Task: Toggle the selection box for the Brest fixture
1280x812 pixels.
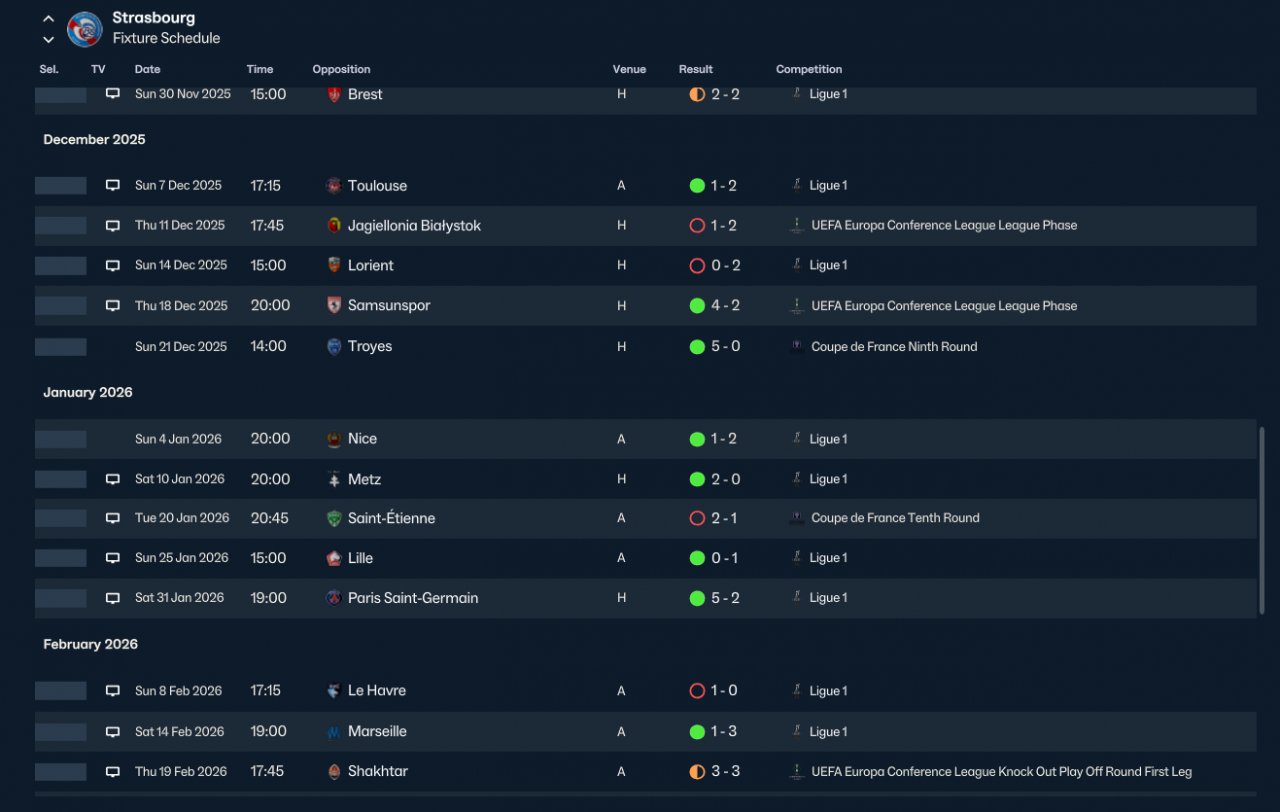Action: [x=61, y=94]
